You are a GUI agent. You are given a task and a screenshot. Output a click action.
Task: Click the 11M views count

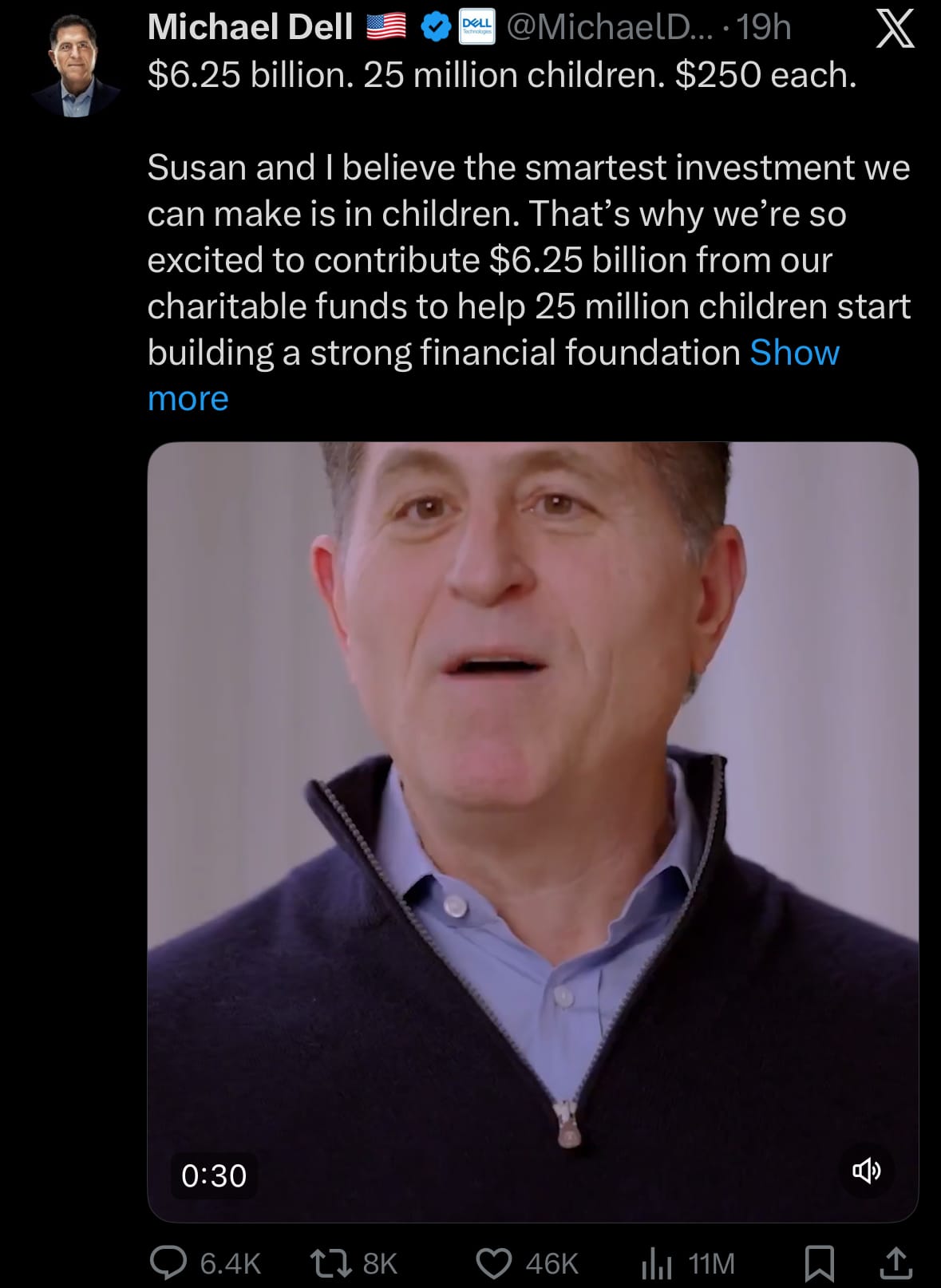[x=711, y=1264]
